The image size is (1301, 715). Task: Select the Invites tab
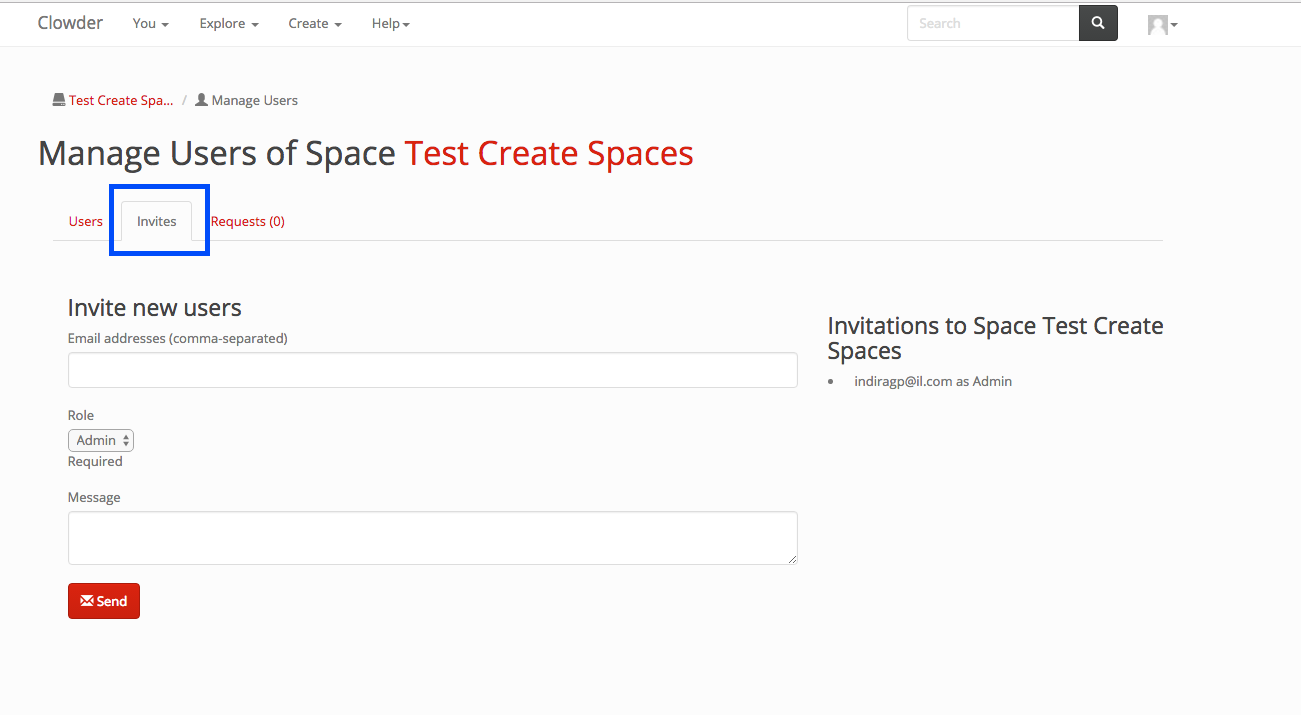157,221
